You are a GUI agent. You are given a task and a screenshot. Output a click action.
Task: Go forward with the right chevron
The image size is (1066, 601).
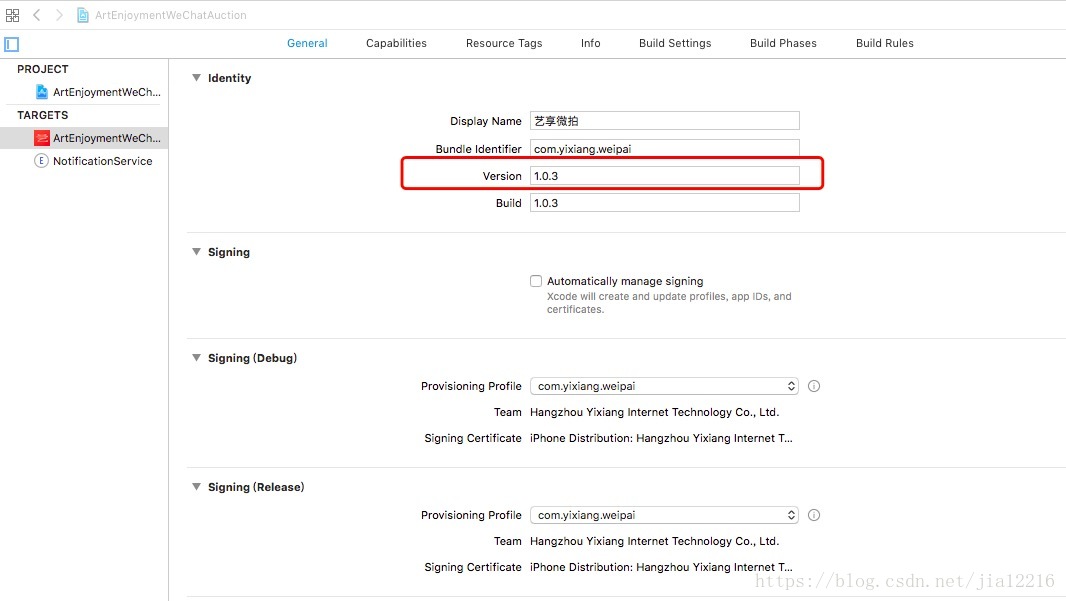tap(59, 15)
